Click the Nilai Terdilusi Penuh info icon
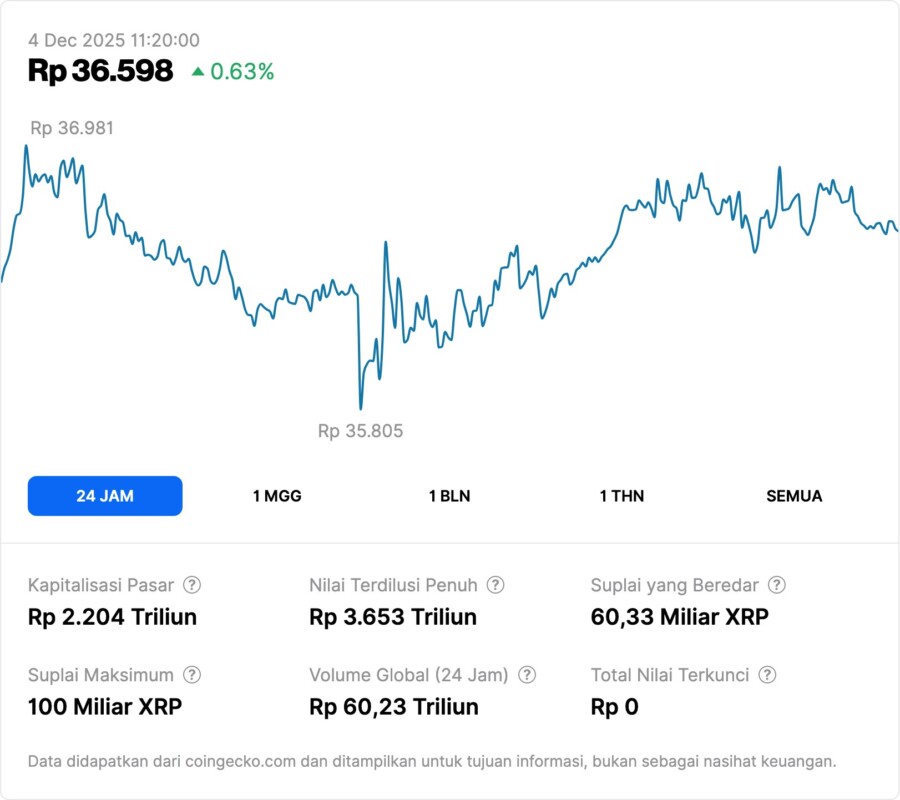The image size is (900, 800). (495, 585)
